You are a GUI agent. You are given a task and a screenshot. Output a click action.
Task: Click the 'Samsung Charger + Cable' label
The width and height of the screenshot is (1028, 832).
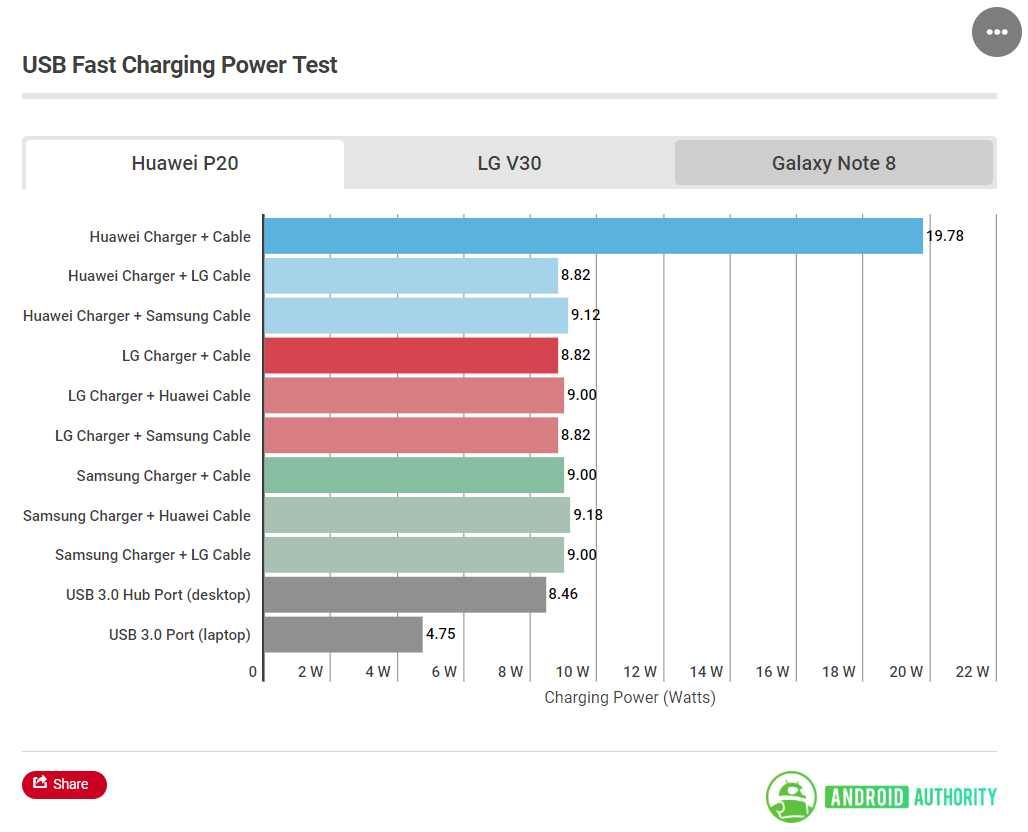163,476
